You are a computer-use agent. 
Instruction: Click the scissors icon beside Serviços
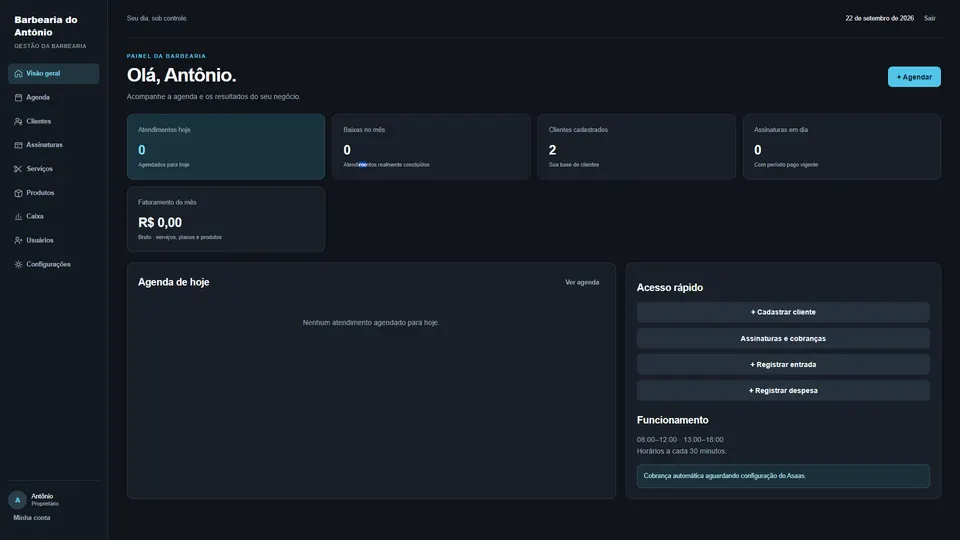pyautogui.click(x=18, y=169)
